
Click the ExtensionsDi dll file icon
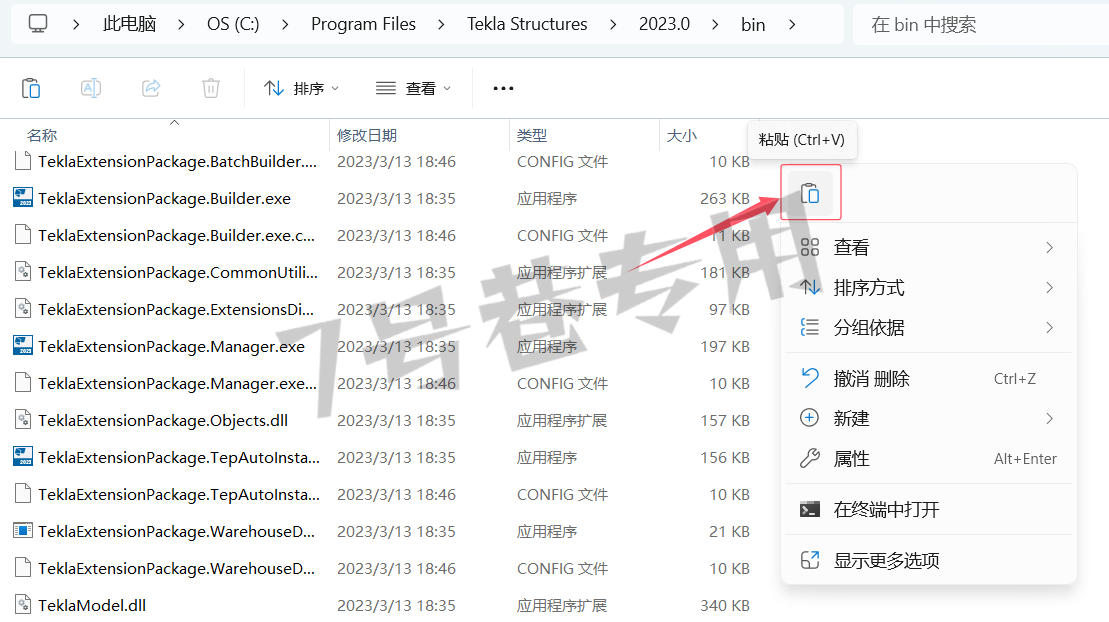[23, 309]
